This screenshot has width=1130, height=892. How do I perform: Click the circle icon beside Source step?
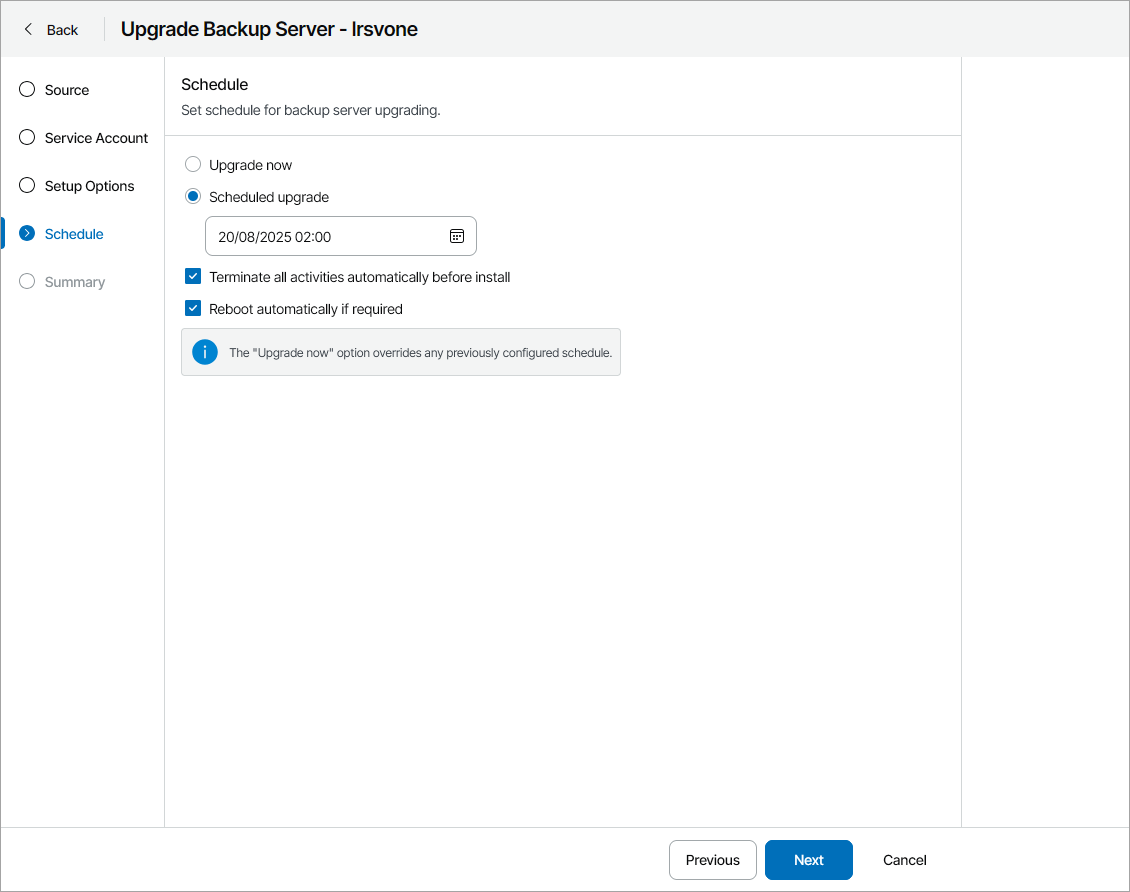[x=26, y=89]
